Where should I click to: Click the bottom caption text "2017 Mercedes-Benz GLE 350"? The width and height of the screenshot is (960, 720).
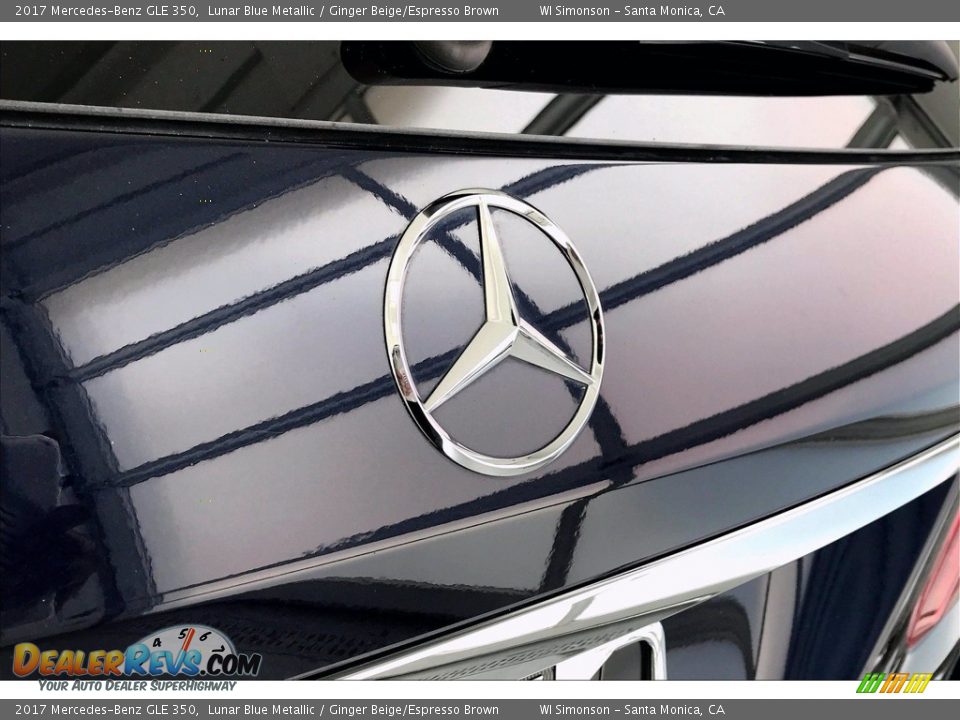coord(106,710)
